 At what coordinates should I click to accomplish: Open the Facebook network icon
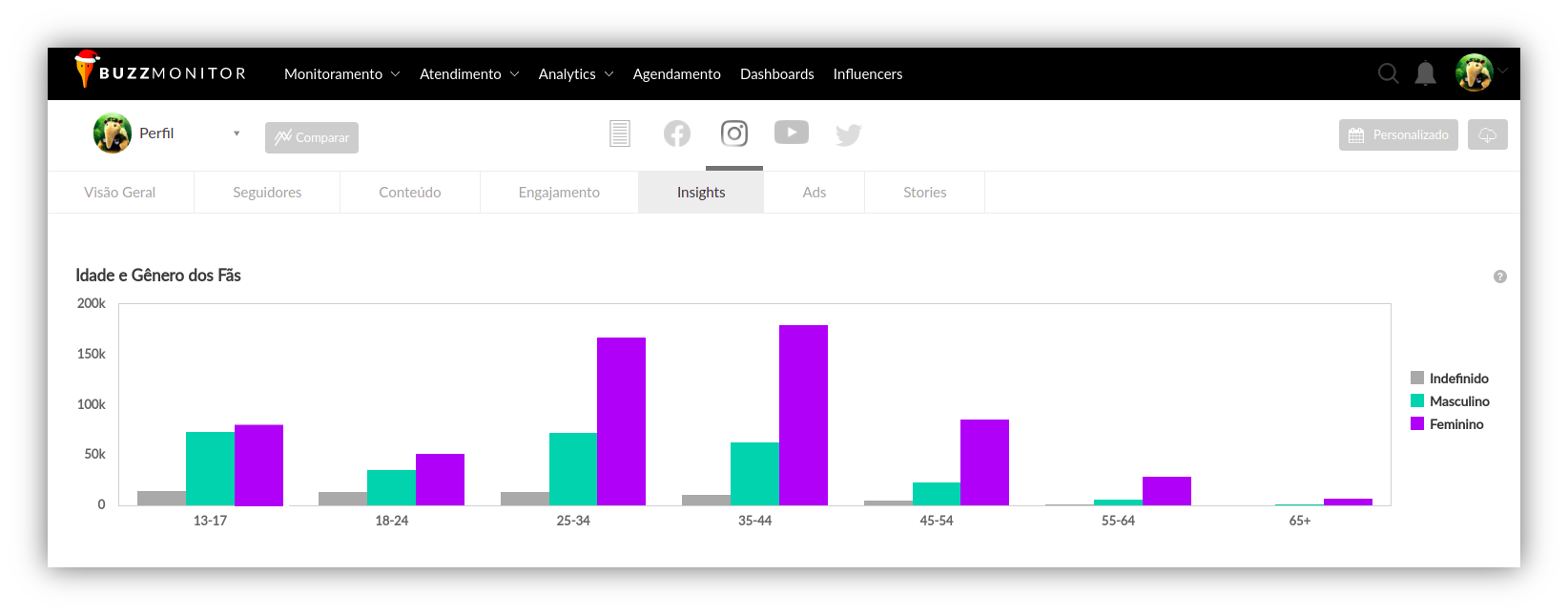[x=677, y=133]
